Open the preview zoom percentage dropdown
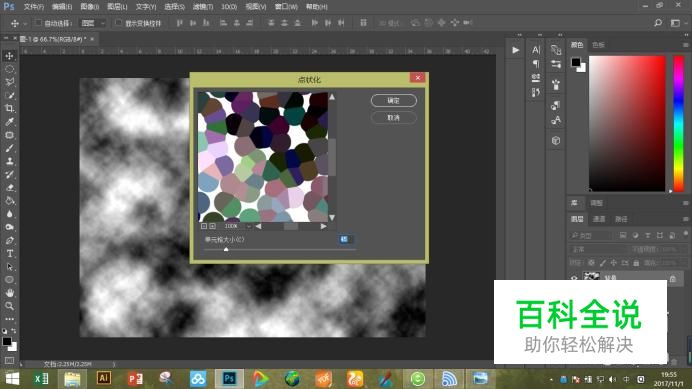This screenshot has height=389, width=692. click(x=237, y=226)
